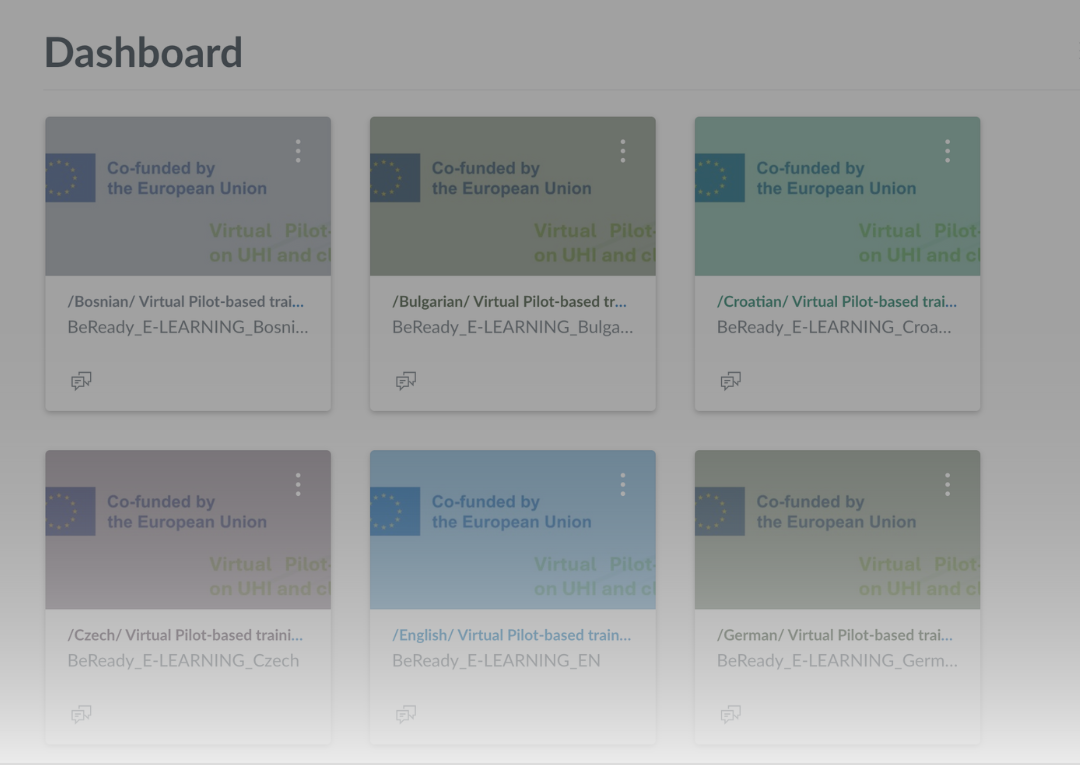The height and width of the screenshot is (765, 1080).
Task: Open the /Croatian/ Virtual Pilot-based training link
Action: 836,301
